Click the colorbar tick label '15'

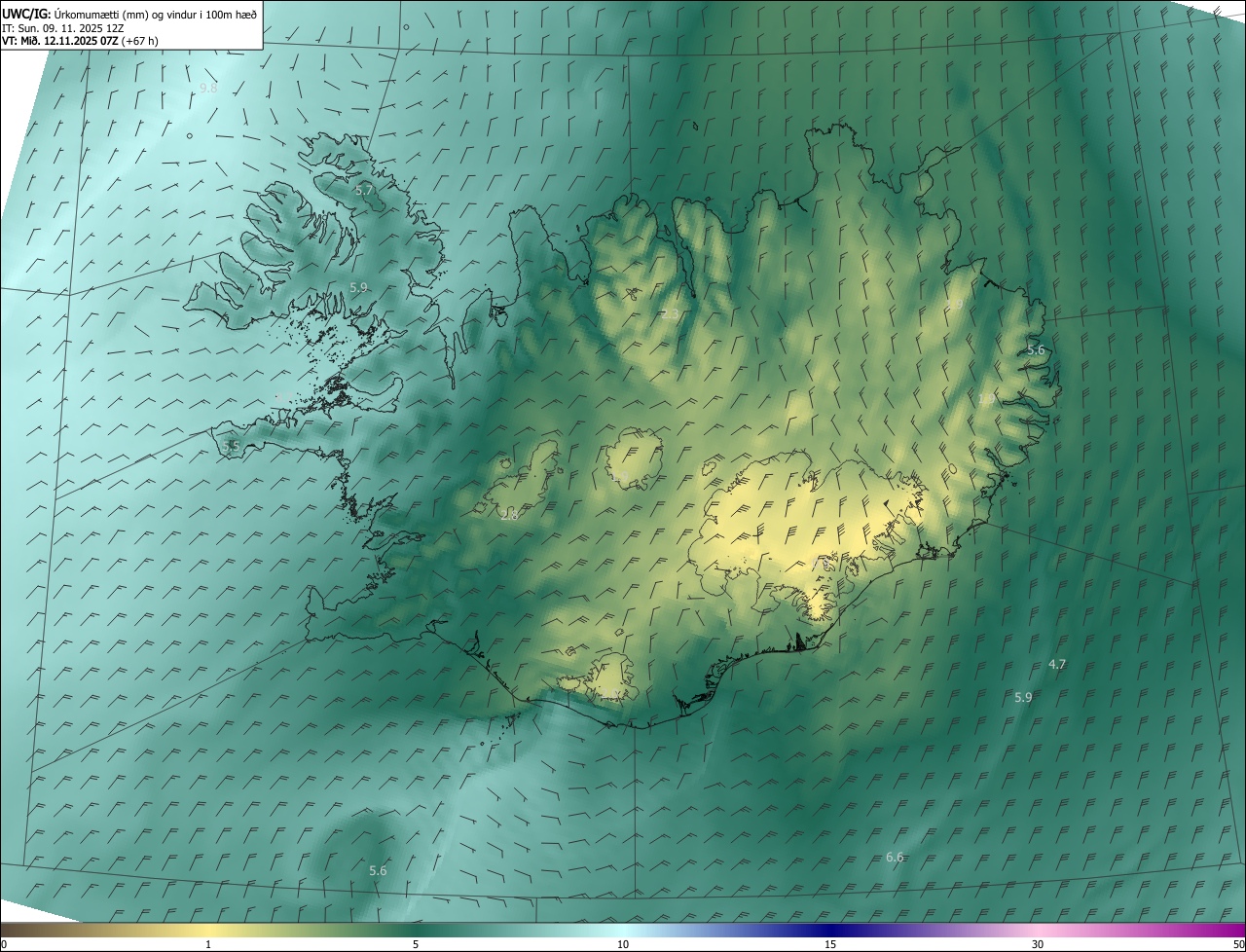830,944
